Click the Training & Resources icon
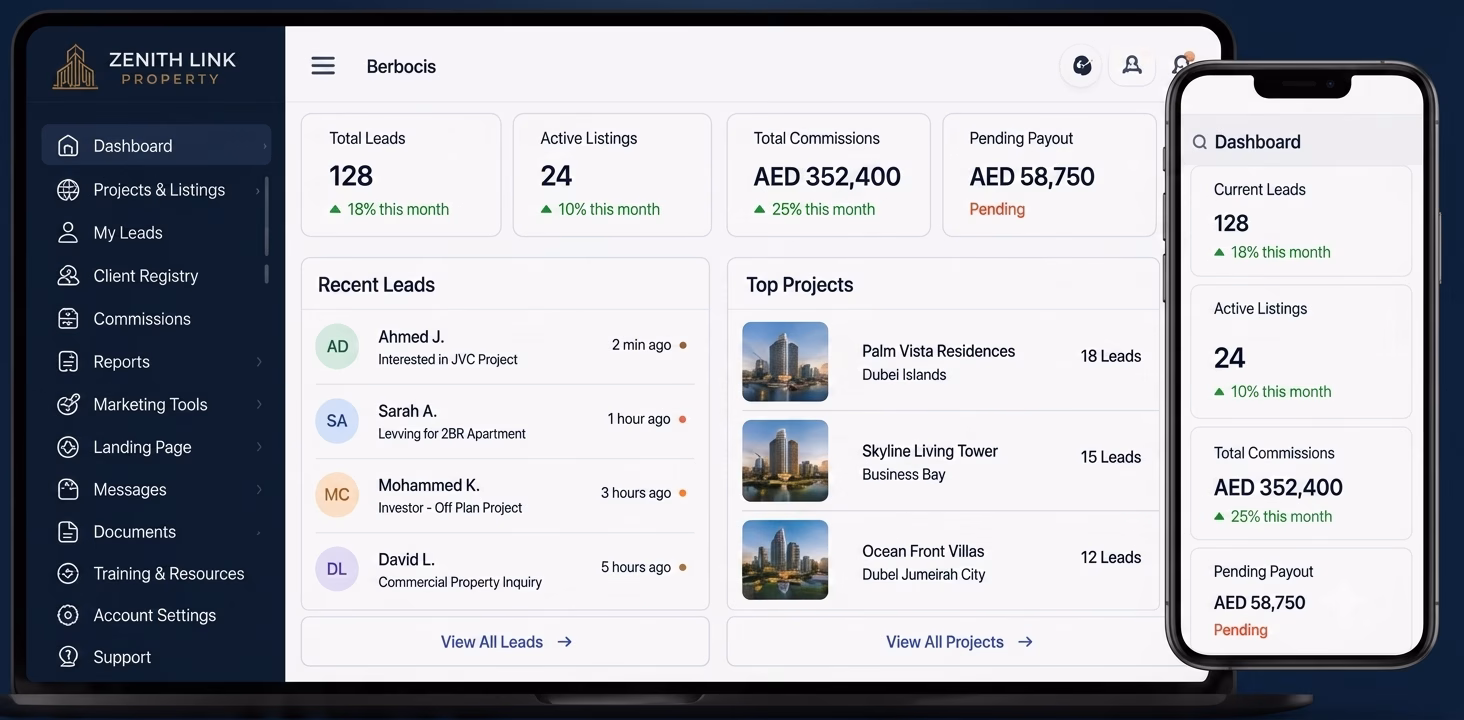Image resolution: width=1464 pixels, height=720 pixels. tap(68, 574)
